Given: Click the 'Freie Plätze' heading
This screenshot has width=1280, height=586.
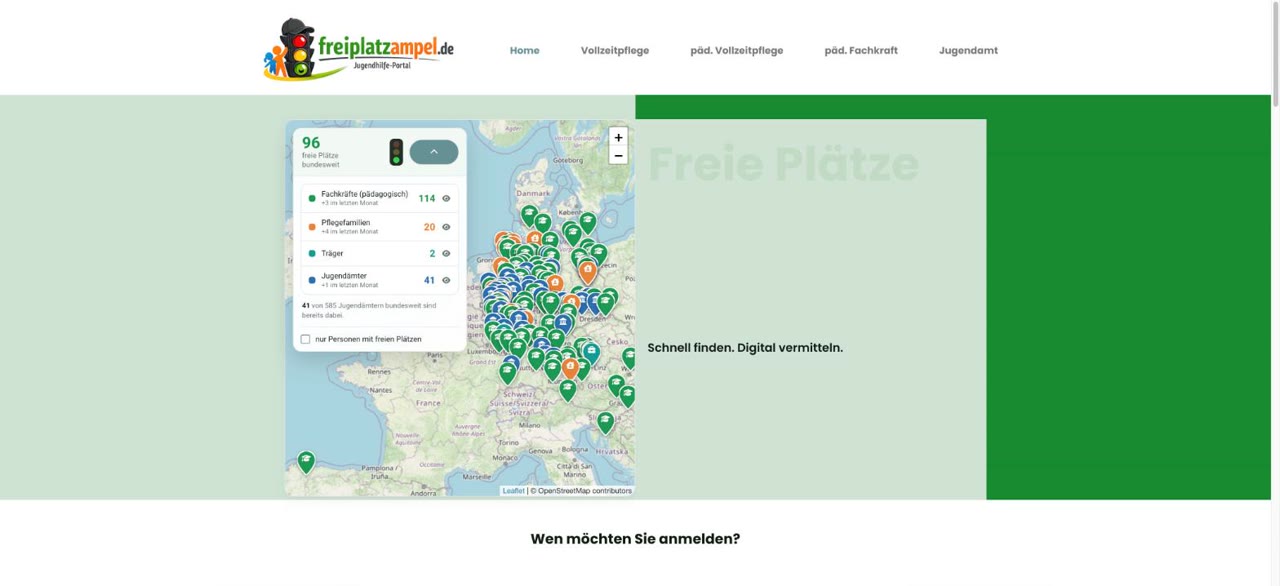Looking at the screenshot, I should (783, 164).
